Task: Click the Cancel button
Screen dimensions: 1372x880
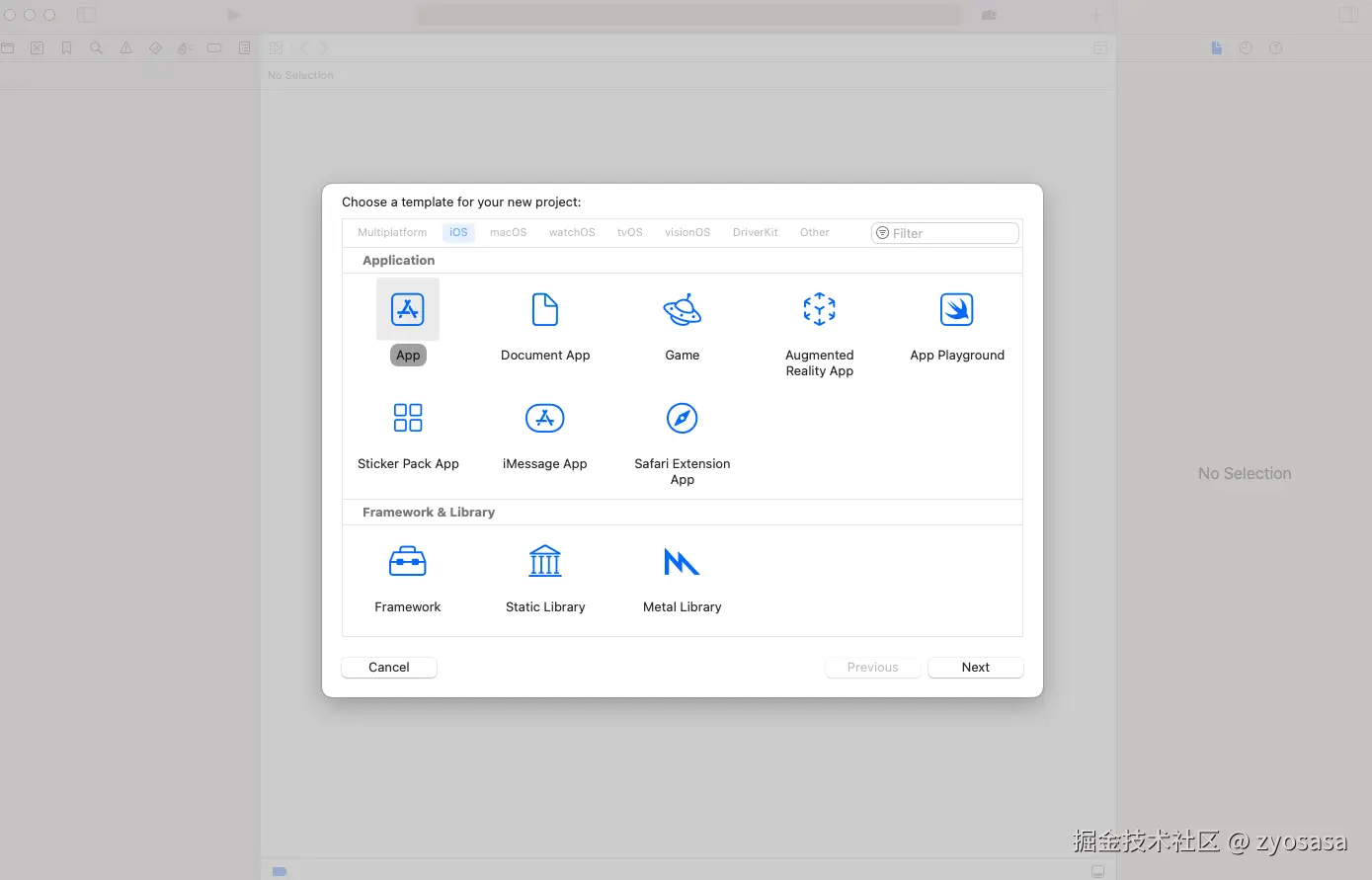Action: click(389, 668)
